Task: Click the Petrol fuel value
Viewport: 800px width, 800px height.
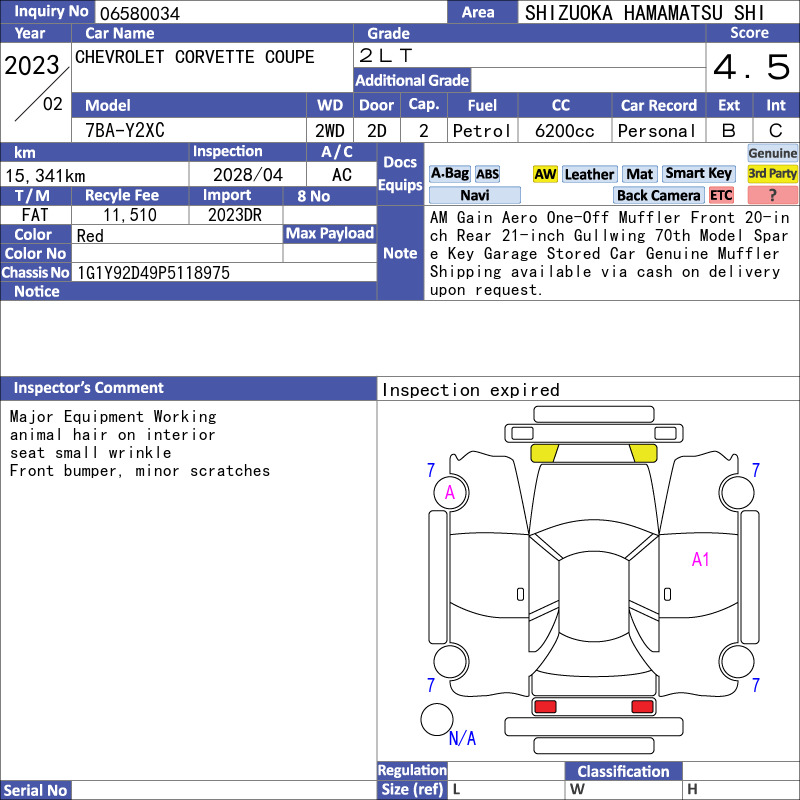Action: [x=482, y=131]
